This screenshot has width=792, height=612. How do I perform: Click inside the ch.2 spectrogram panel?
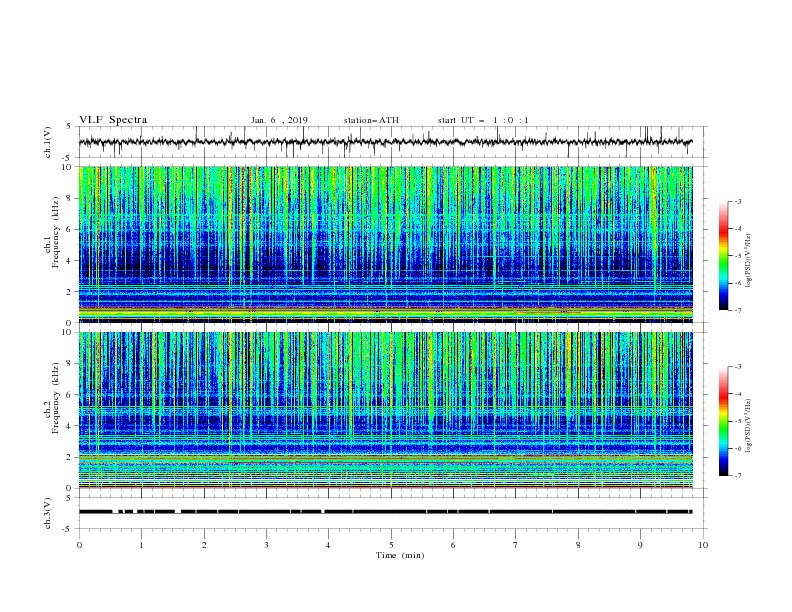click(386, 410)
